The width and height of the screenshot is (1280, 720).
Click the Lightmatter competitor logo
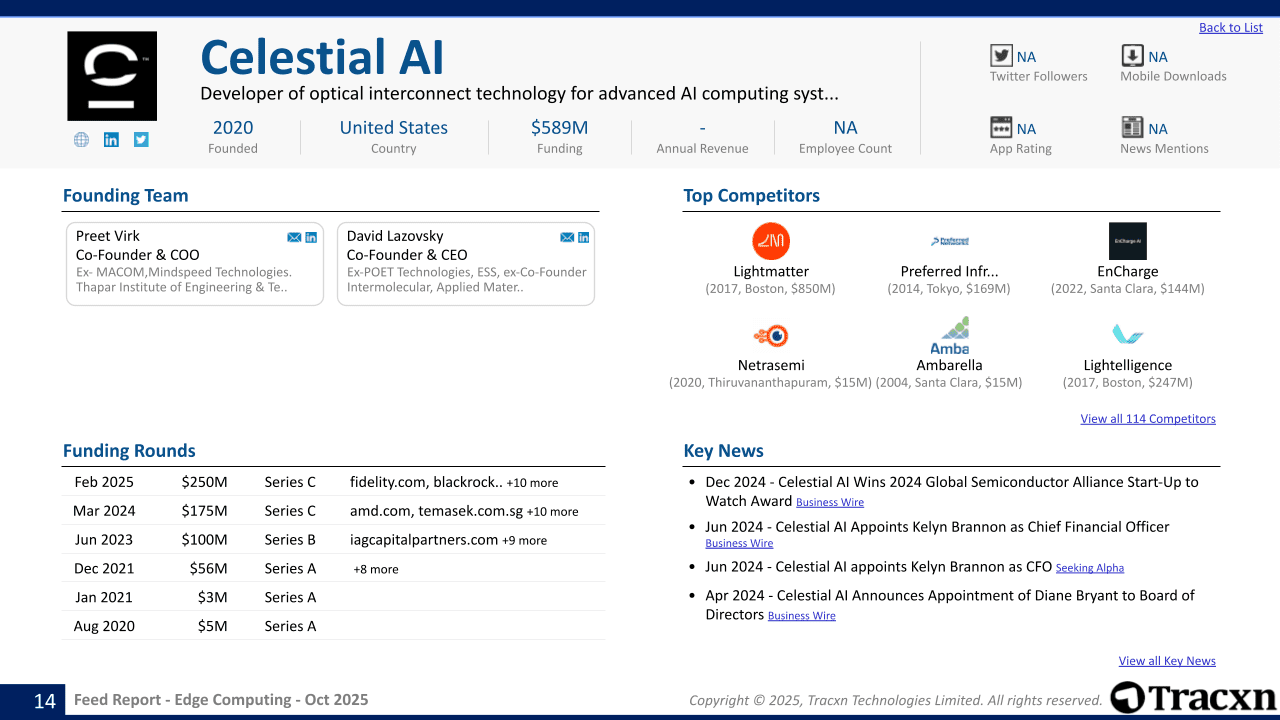tap(771, 241)
